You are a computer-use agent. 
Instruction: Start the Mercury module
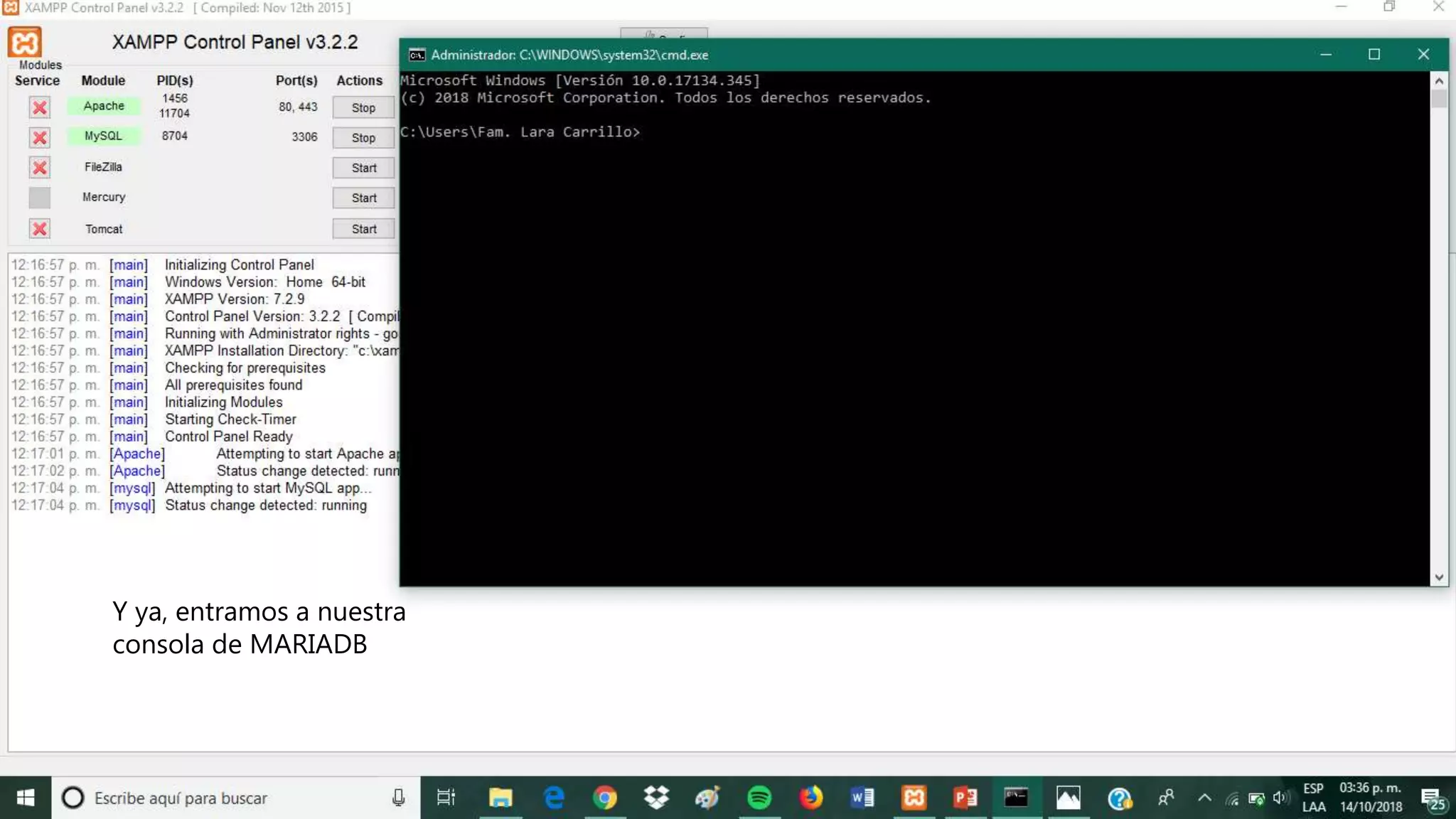click(363, 198)
